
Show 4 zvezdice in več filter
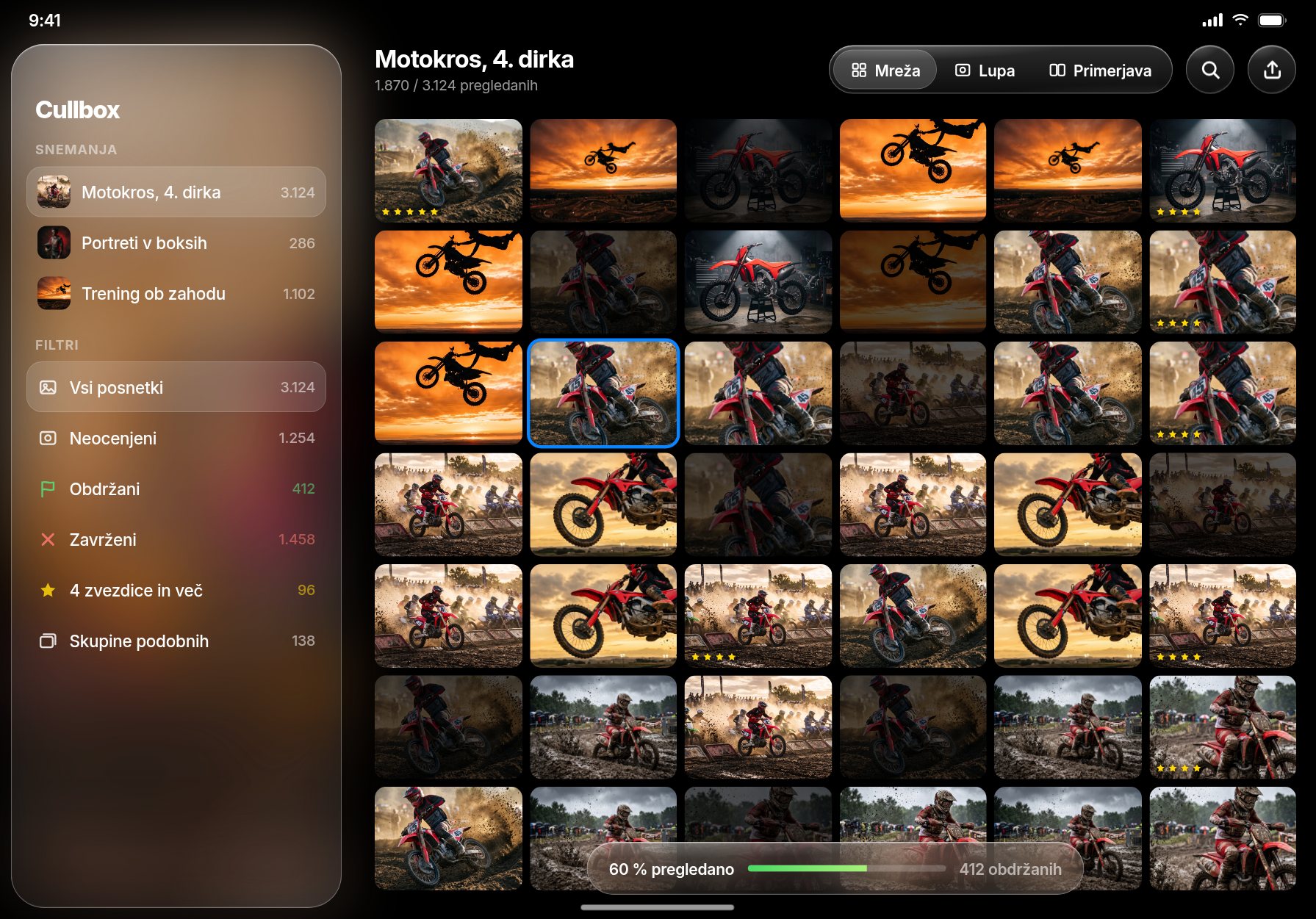[176, 590]
